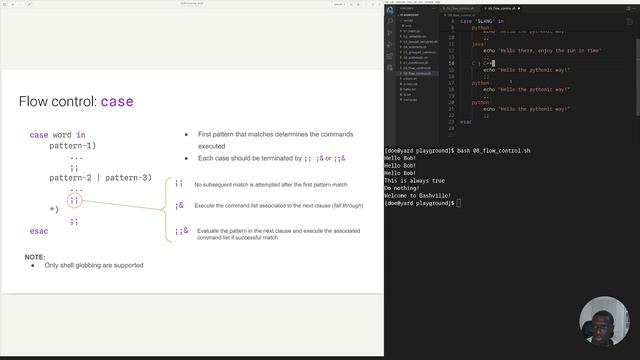Click the VS Code editor vertical scrollbar
Image resolution: width=640 pixels, height=360 pixels.
(638, 78)
